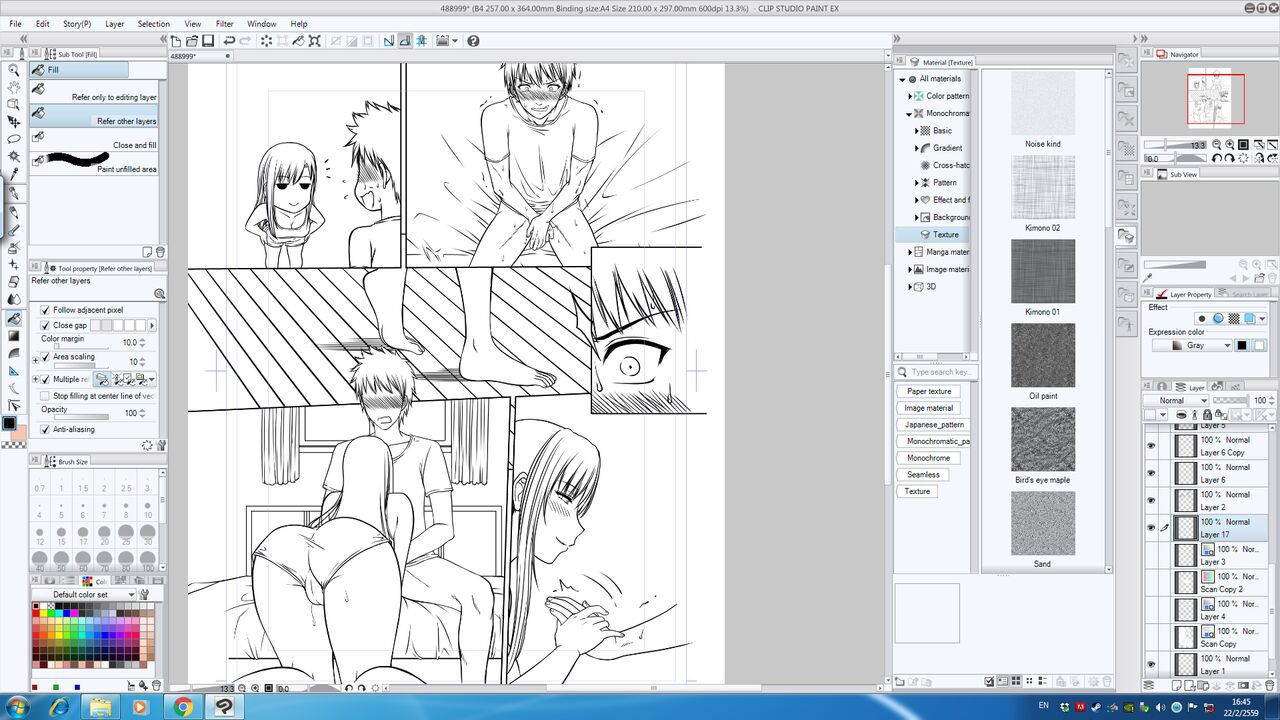Open the Window menu
Image resolution: width=1280 pixels, height=720 pixels.
tap(262, 23)
